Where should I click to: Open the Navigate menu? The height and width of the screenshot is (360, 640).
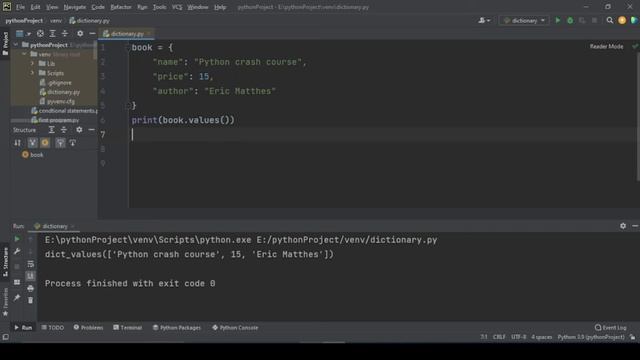[x=75, y=7]
